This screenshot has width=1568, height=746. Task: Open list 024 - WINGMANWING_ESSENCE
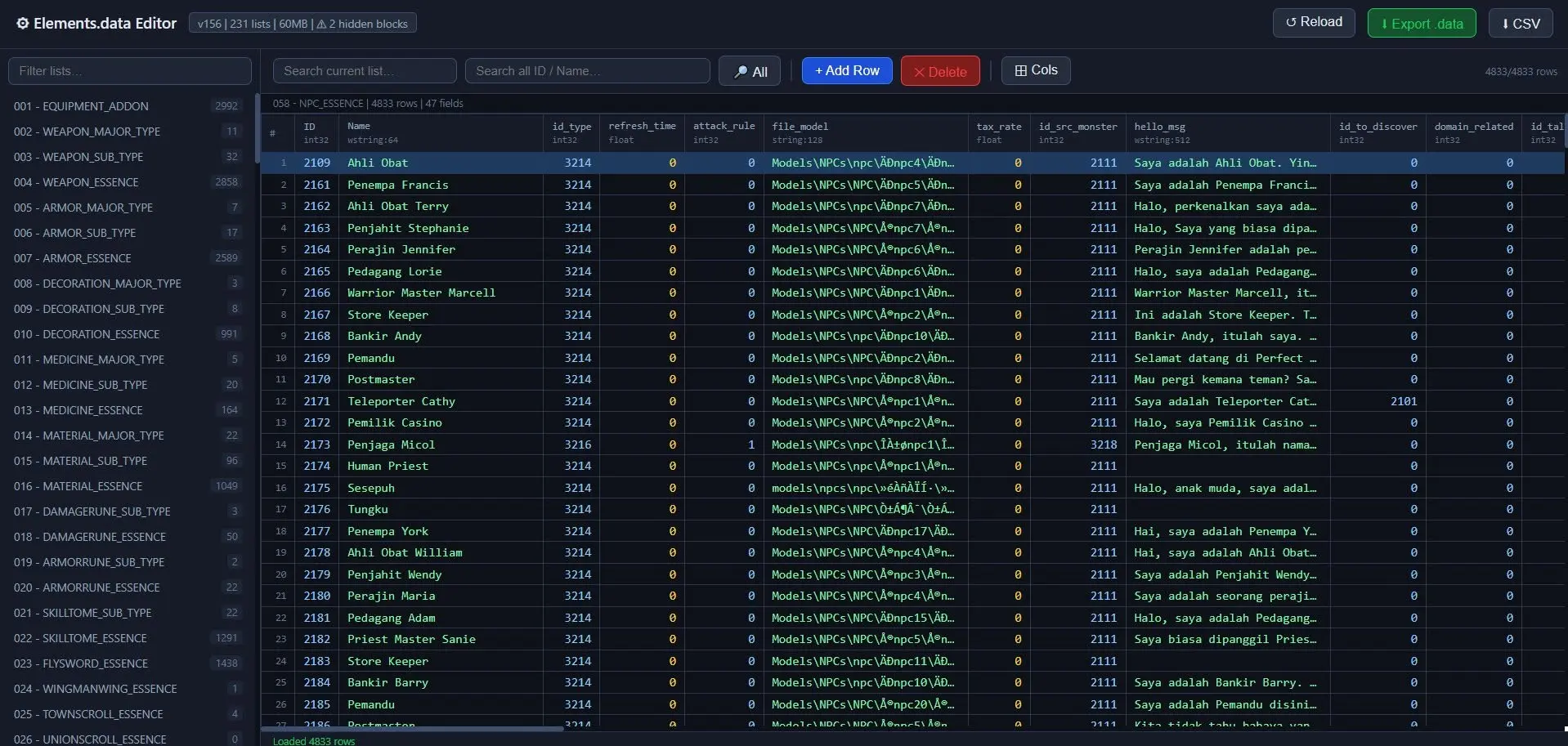128,689
